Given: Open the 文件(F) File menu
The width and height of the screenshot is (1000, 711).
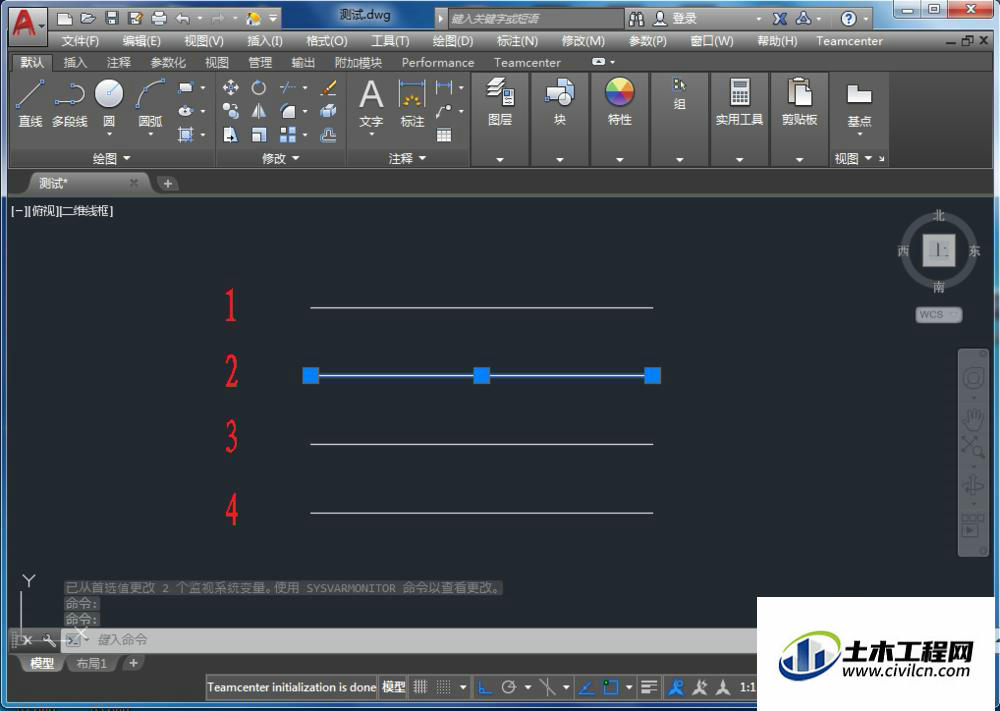Looking at the screenshot, I should click(x=80, y=41).
